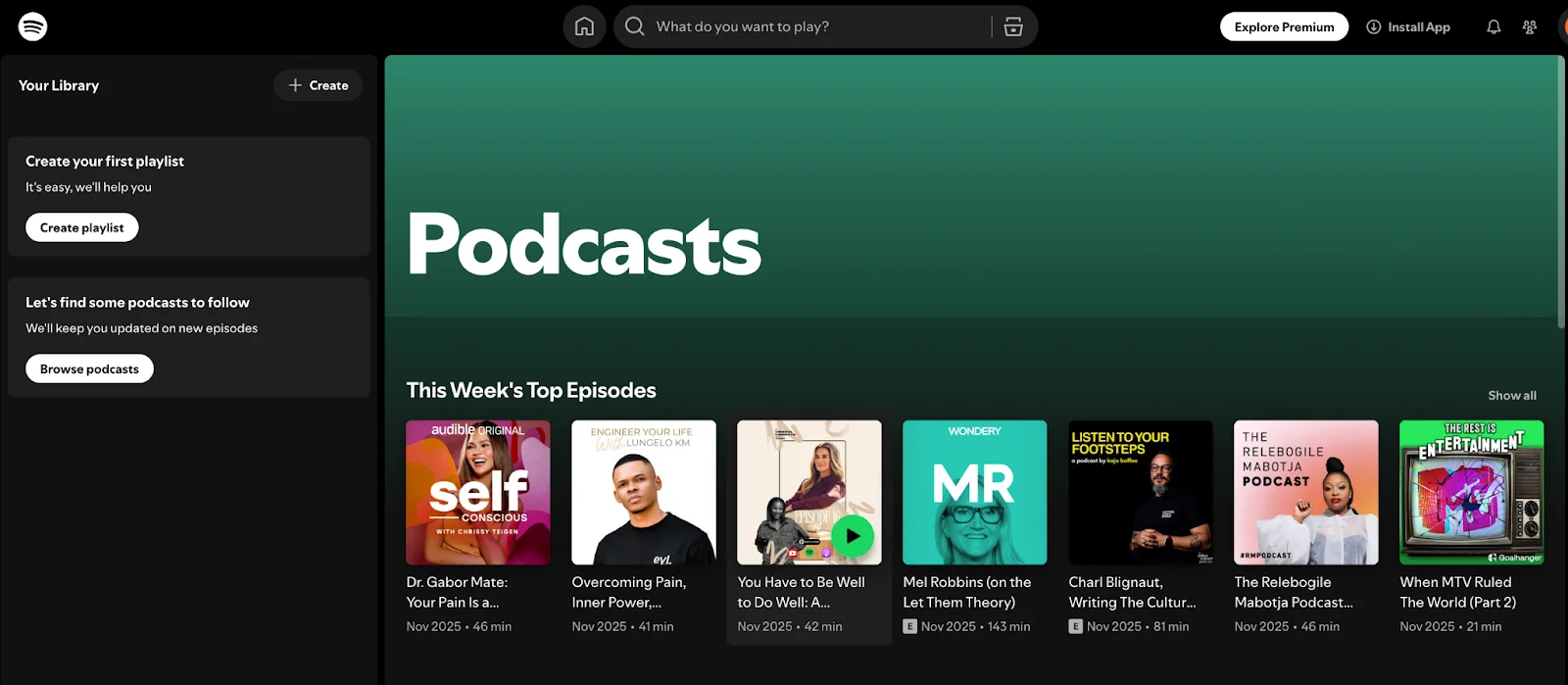Click You Have to Be Well title
This screenshot has height=685, width=1568.
pyautogui.click(x=802, y=592)
